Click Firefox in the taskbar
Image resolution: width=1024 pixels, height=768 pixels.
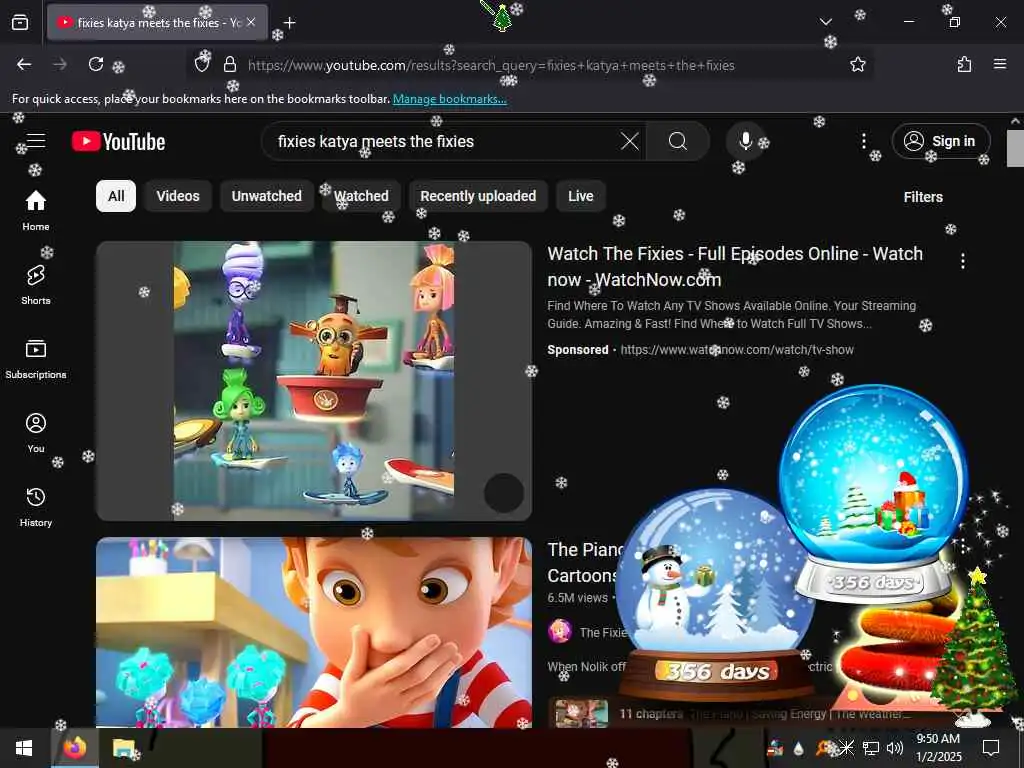click(x=74, y=748)
